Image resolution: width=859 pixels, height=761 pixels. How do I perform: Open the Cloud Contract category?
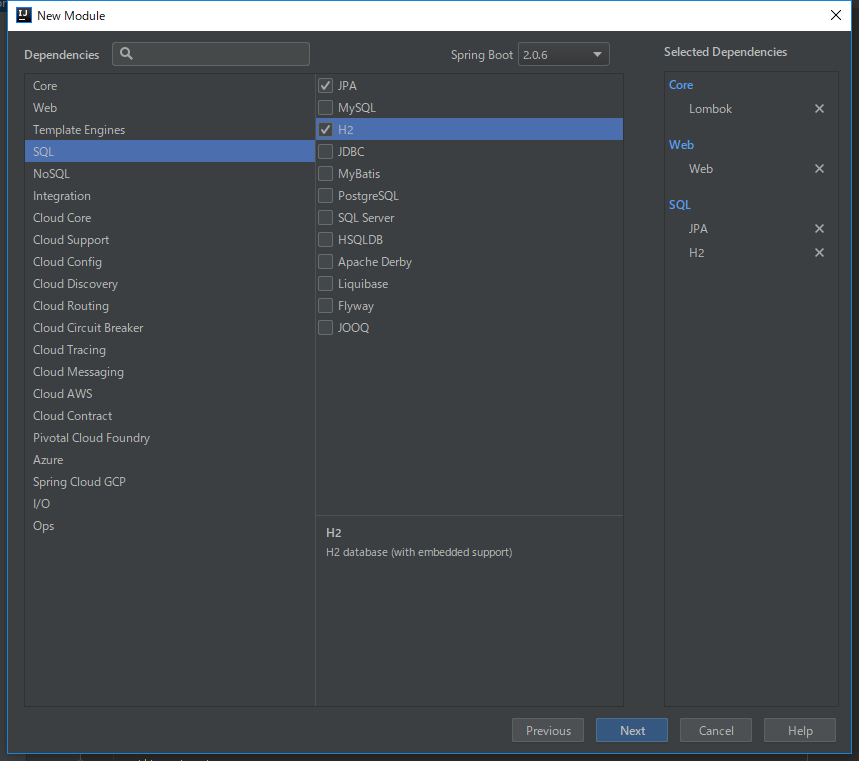[170, 416]
